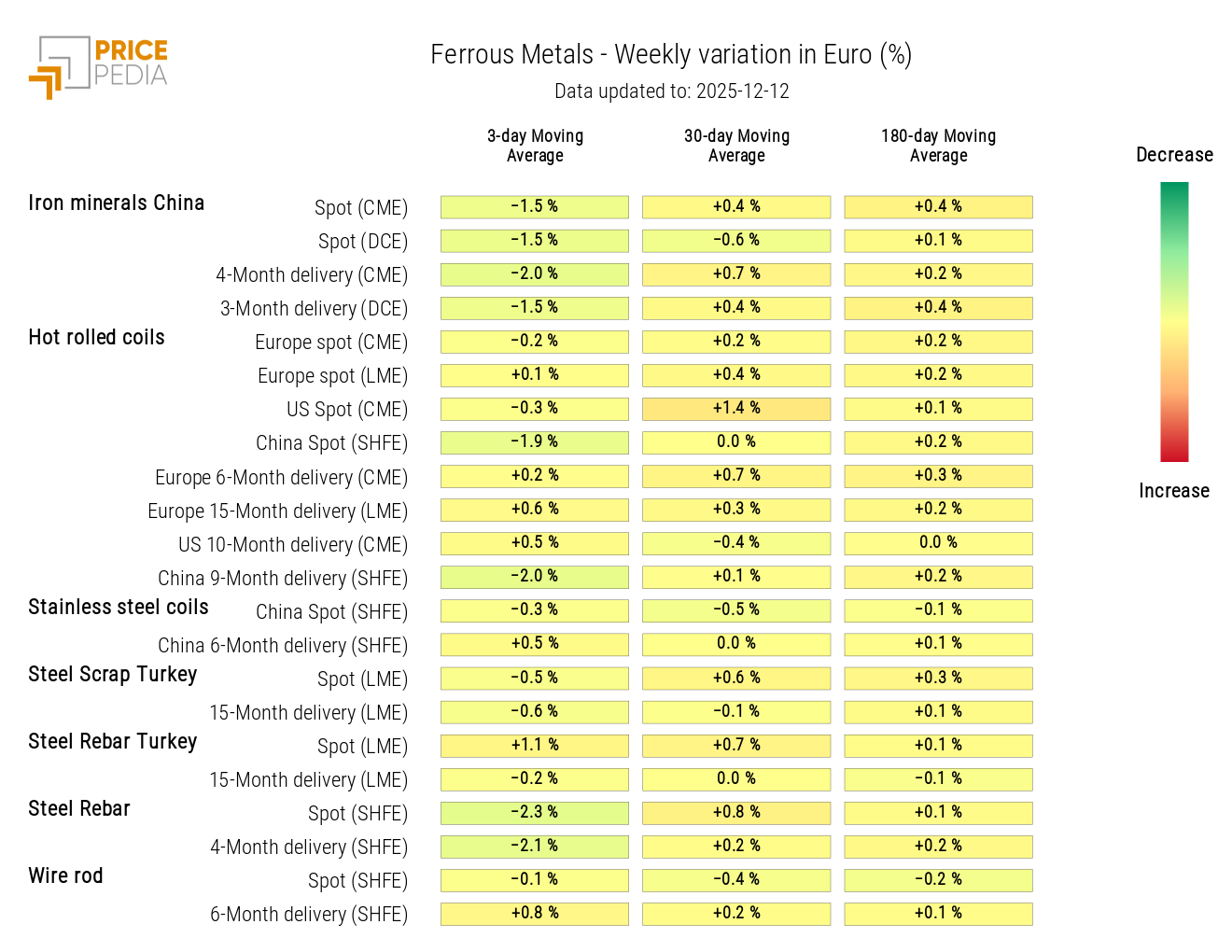This screenshot has width=1232, height=952.
Task: Click the +1.1 % cell for Steel Rebar Turkey Spot
Action: pyautogui.click(x=535, y=746)
